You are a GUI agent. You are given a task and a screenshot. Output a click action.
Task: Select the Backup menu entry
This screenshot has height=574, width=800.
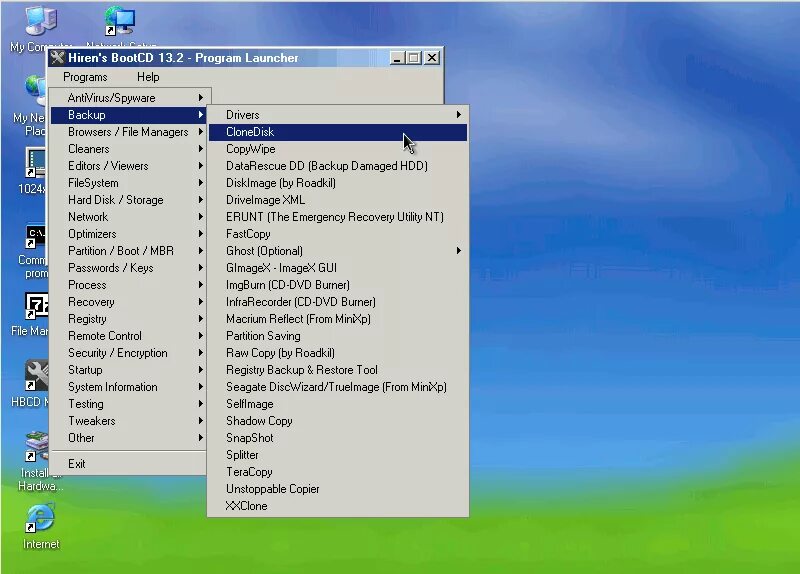130,115
